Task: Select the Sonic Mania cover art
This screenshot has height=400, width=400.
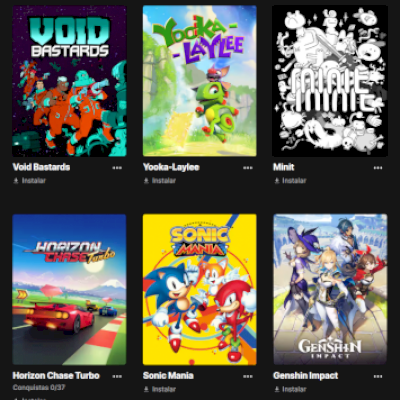Action: click(200, 289)
